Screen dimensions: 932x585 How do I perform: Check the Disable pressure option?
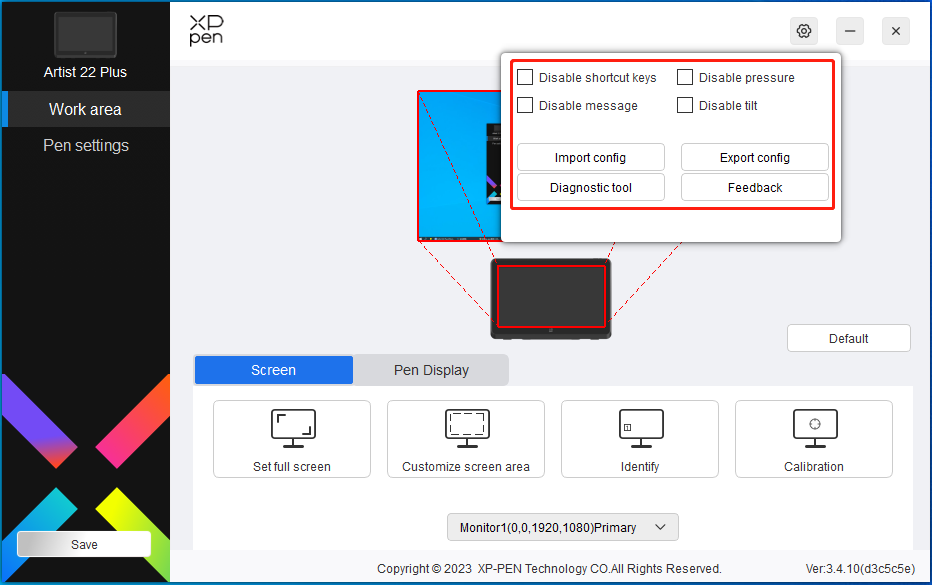pyautogui.click(x=685, y=78)
